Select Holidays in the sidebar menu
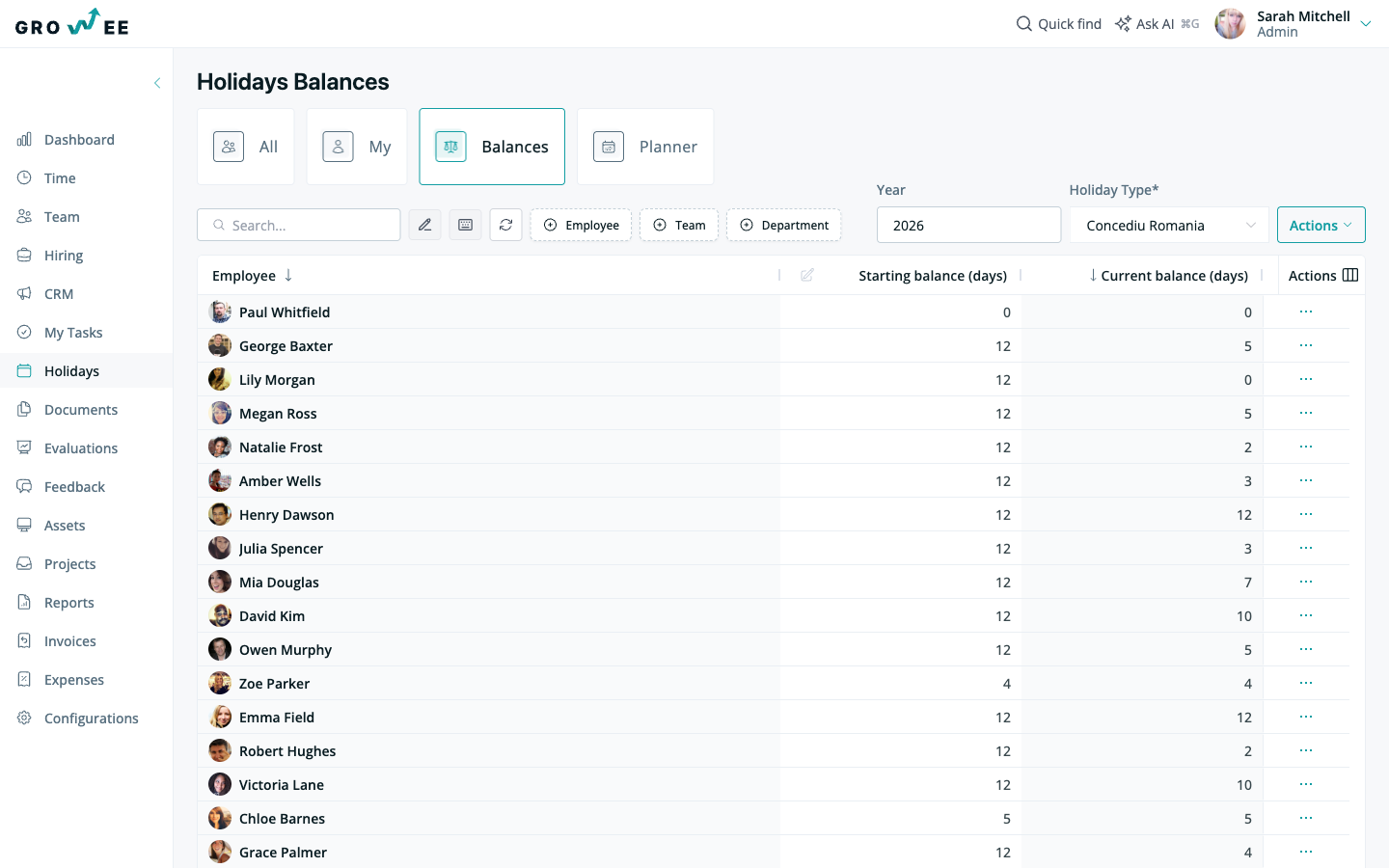 coord(86,371)
